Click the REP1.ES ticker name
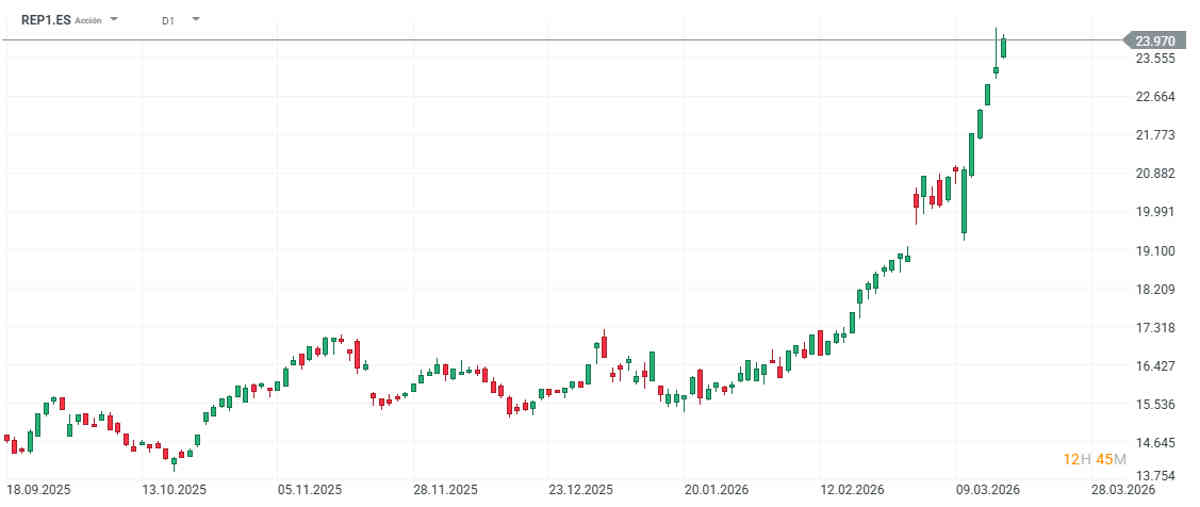 tap(46, 19)
